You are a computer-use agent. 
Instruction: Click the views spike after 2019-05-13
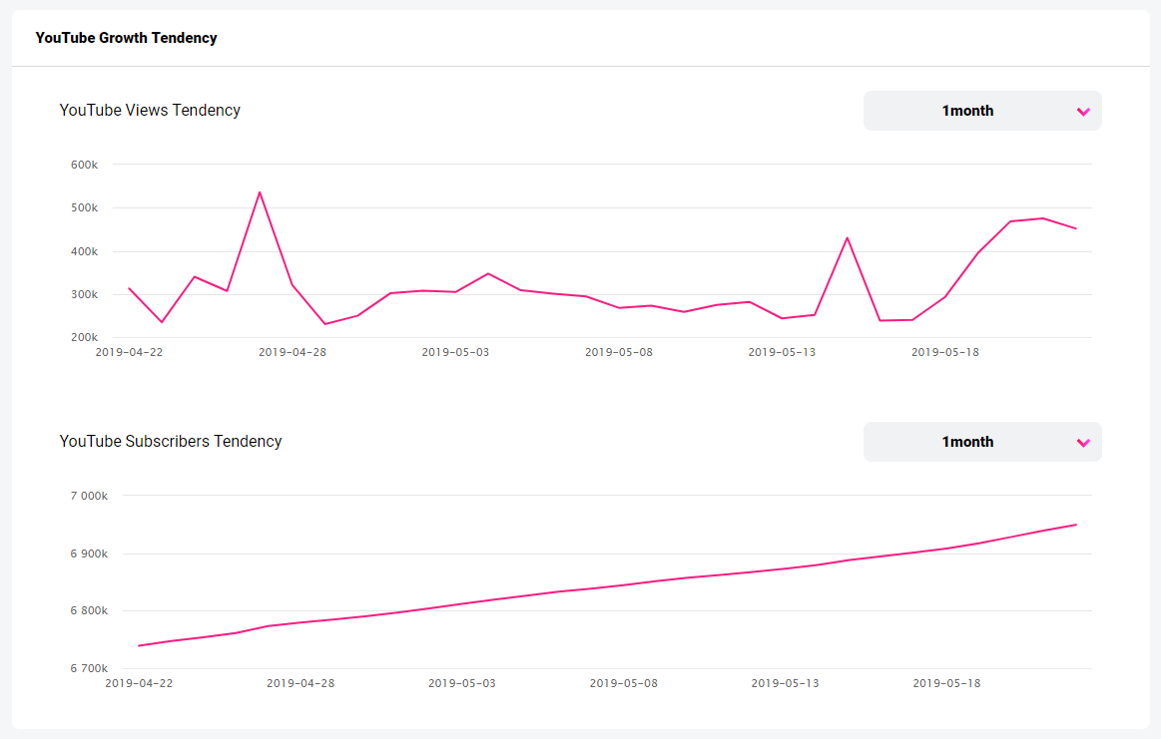pos(847,238)
